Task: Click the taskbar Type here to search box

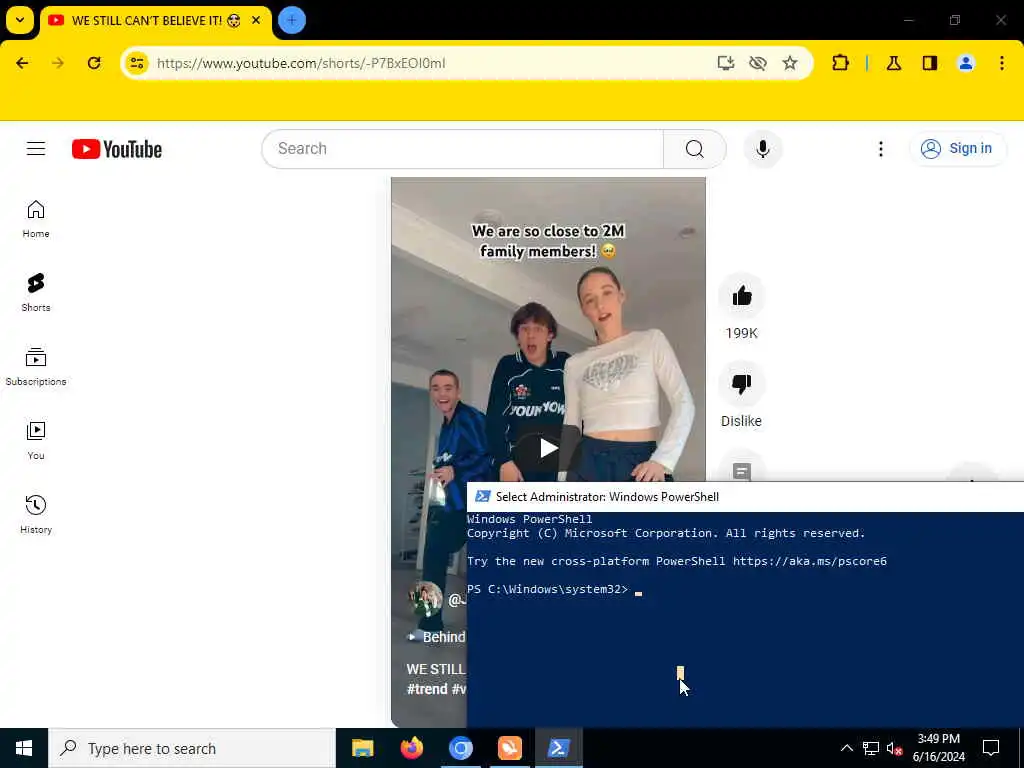Action: (192, 748)
